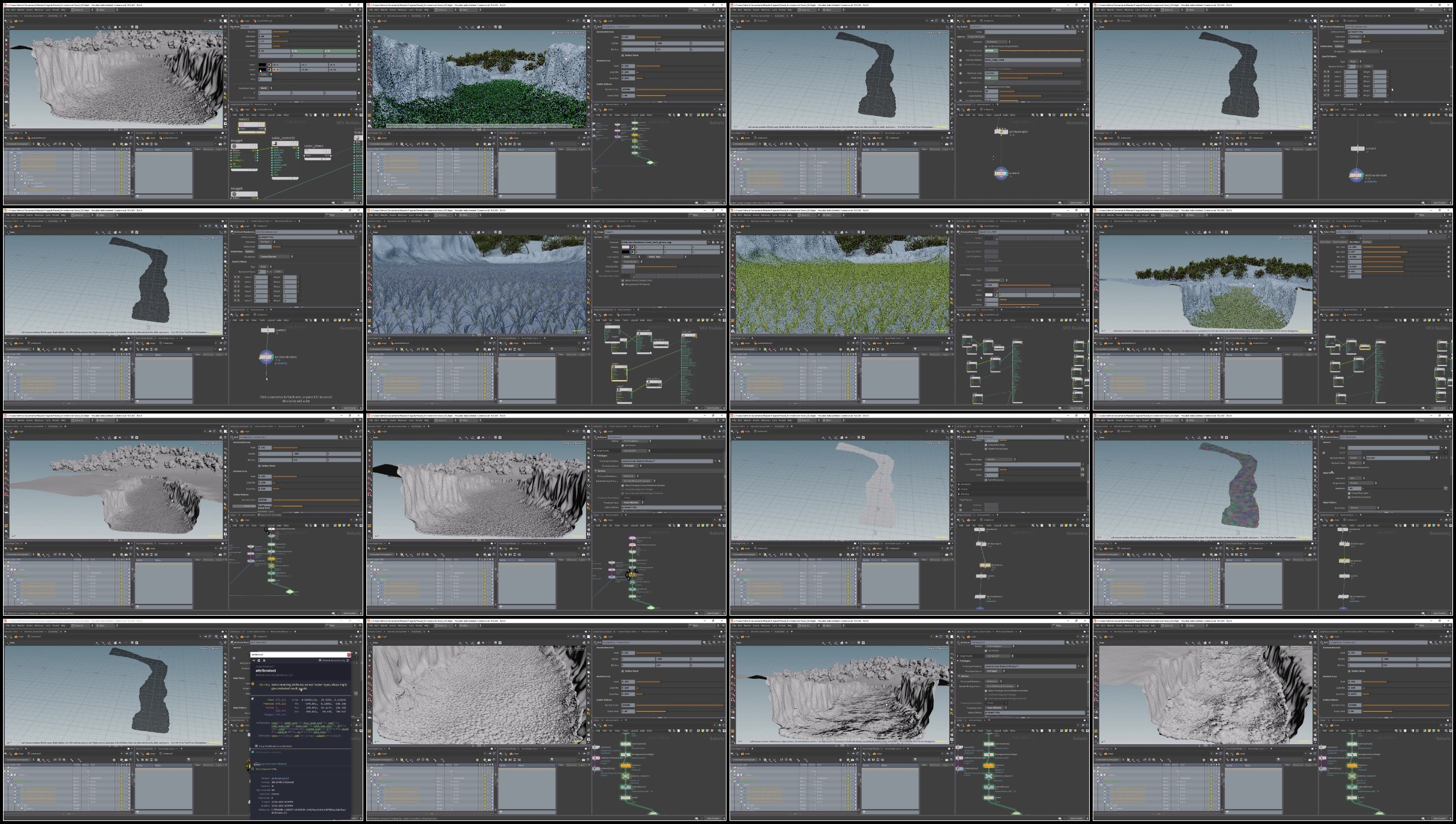
Task: Toggle Refresh Automatically in attribnoise1 info popup
Action: (x=320, y=660)
